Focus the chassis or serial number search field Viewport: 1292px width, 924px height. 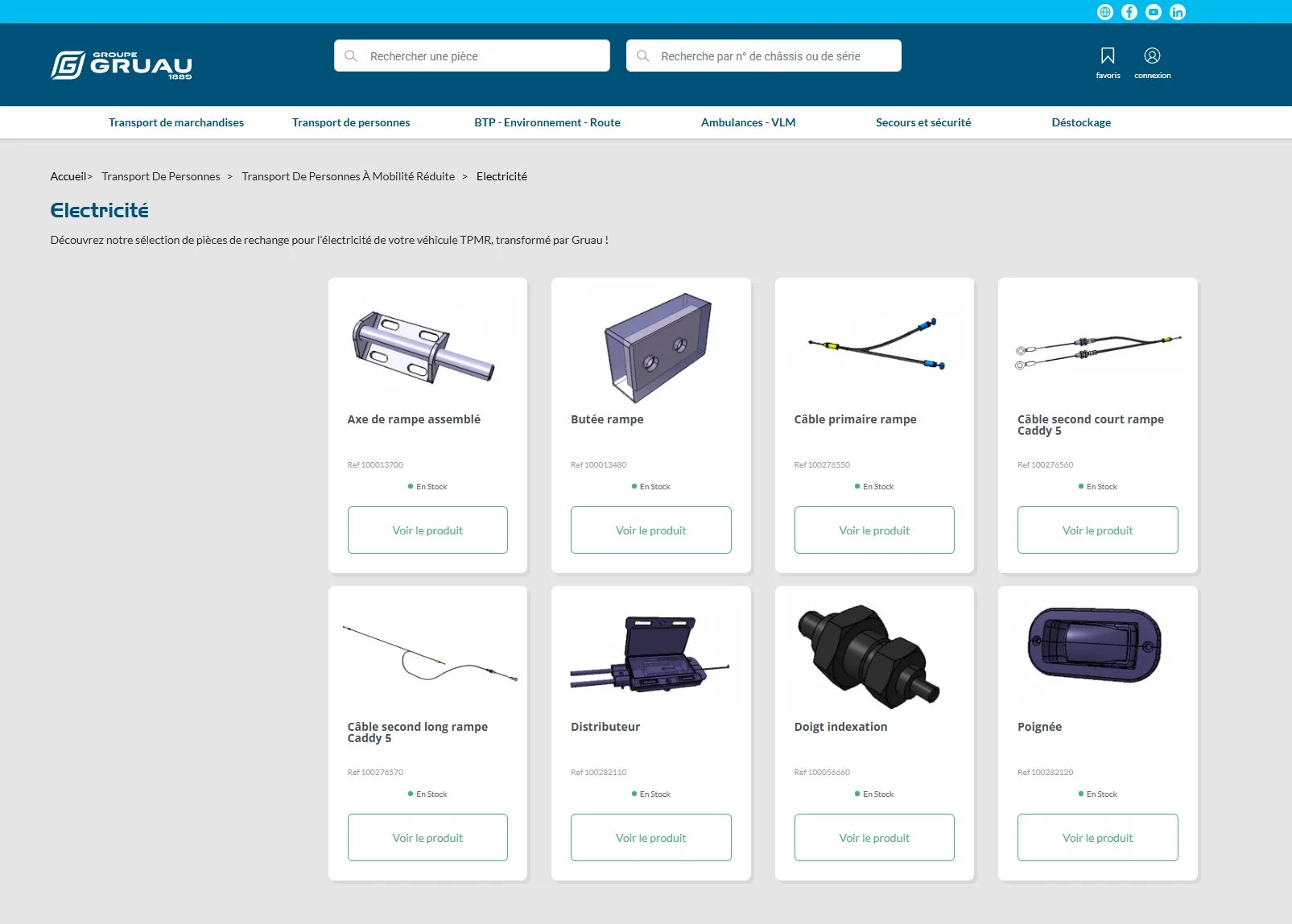[773, 56]
